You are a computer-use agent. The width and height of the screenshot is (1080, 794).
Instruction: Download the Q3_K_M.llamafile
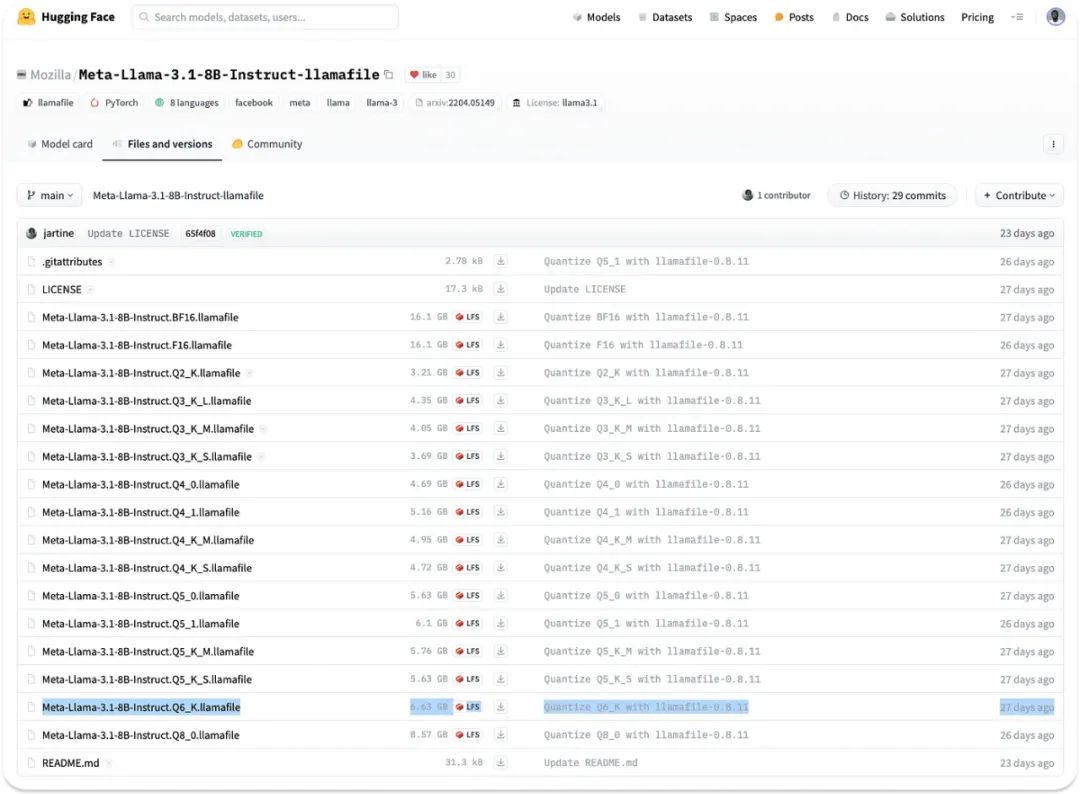coord(501,428)
